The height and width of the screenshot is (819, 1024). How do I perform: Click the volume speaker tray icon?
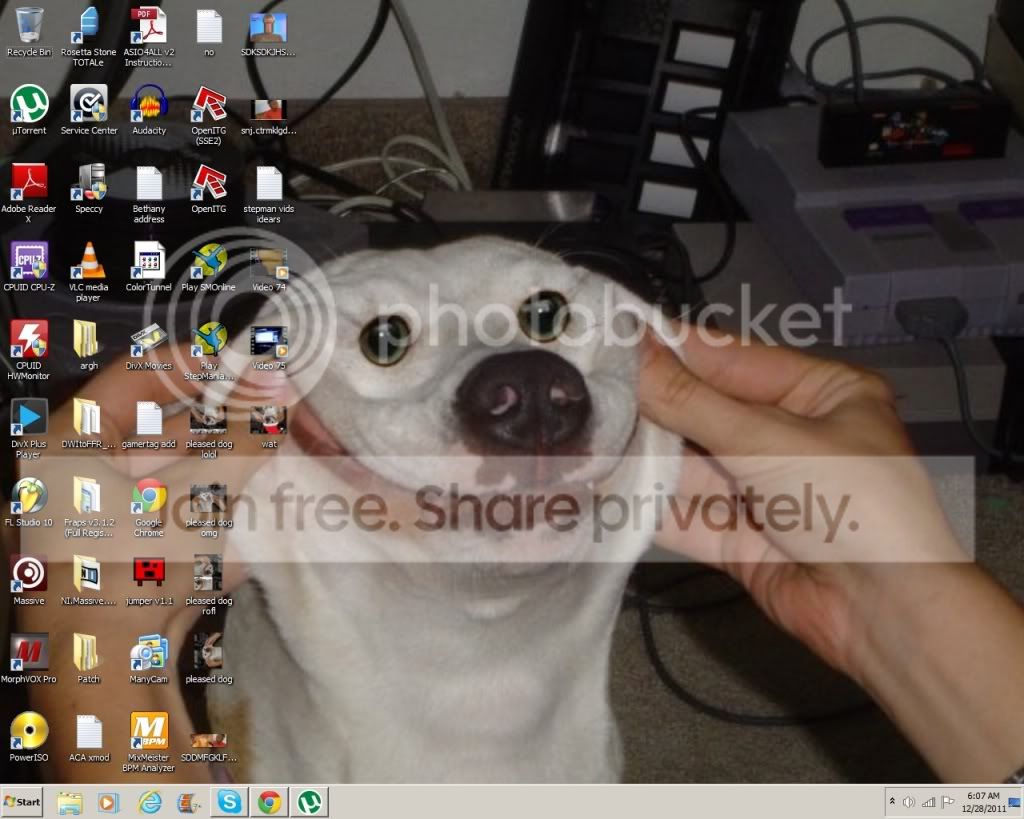[x=908, y=802]
